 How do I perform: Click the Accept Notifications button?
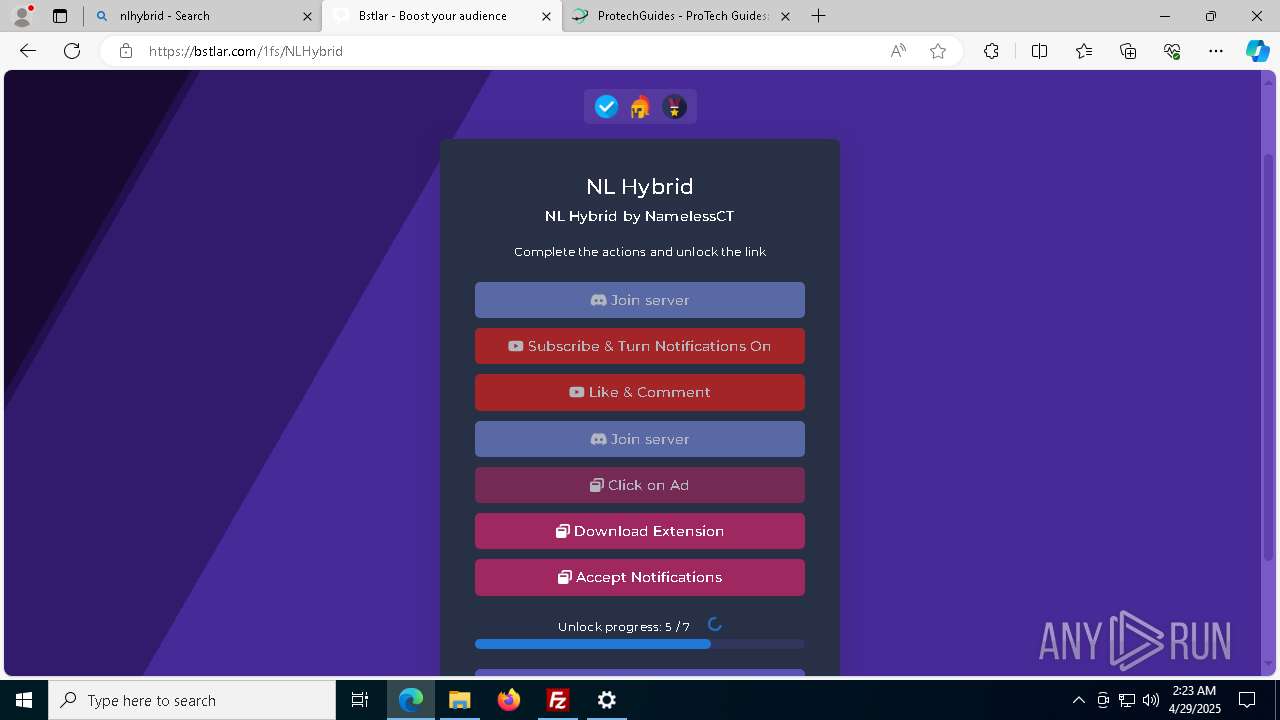pyautogui.click(x=640, y=577)
